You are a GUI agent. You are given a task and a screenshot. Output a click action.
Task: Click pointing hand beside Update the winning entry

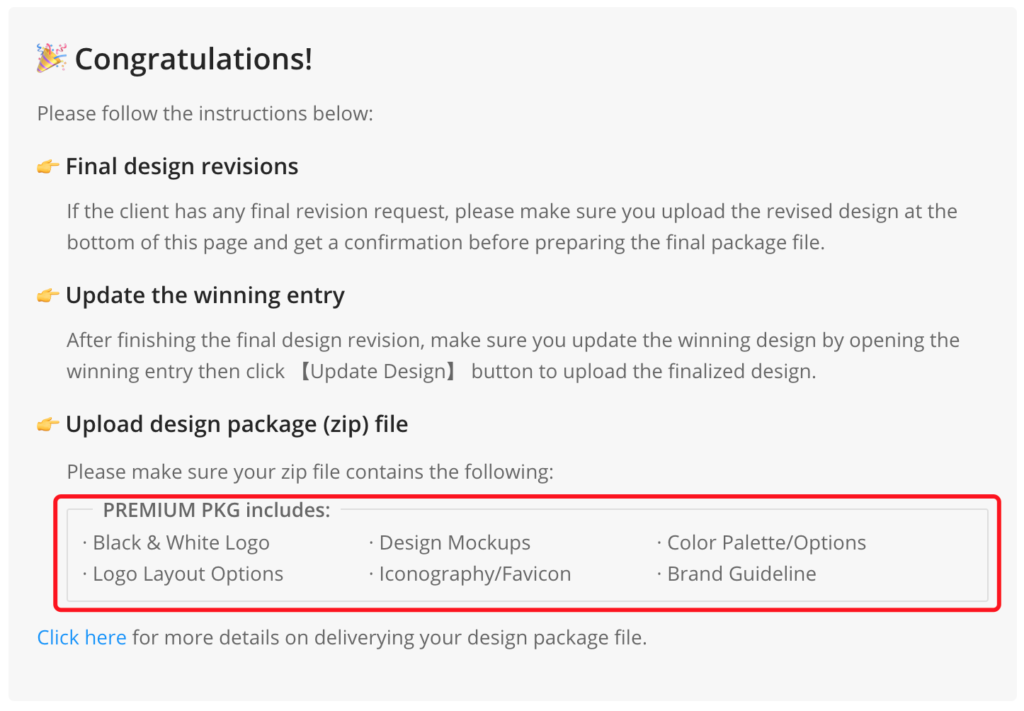pyautogui.click(x=48, y=295)
